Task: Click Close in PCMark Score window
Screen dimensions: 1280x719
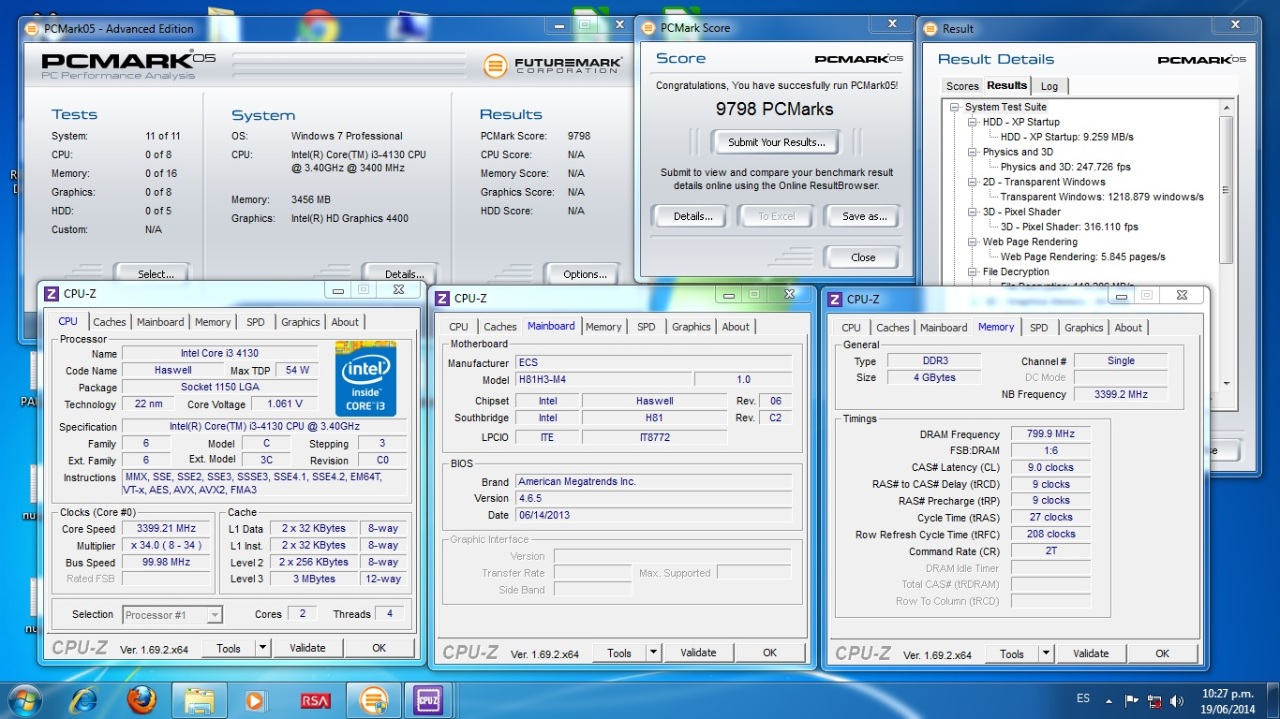Action: point(863,257)
